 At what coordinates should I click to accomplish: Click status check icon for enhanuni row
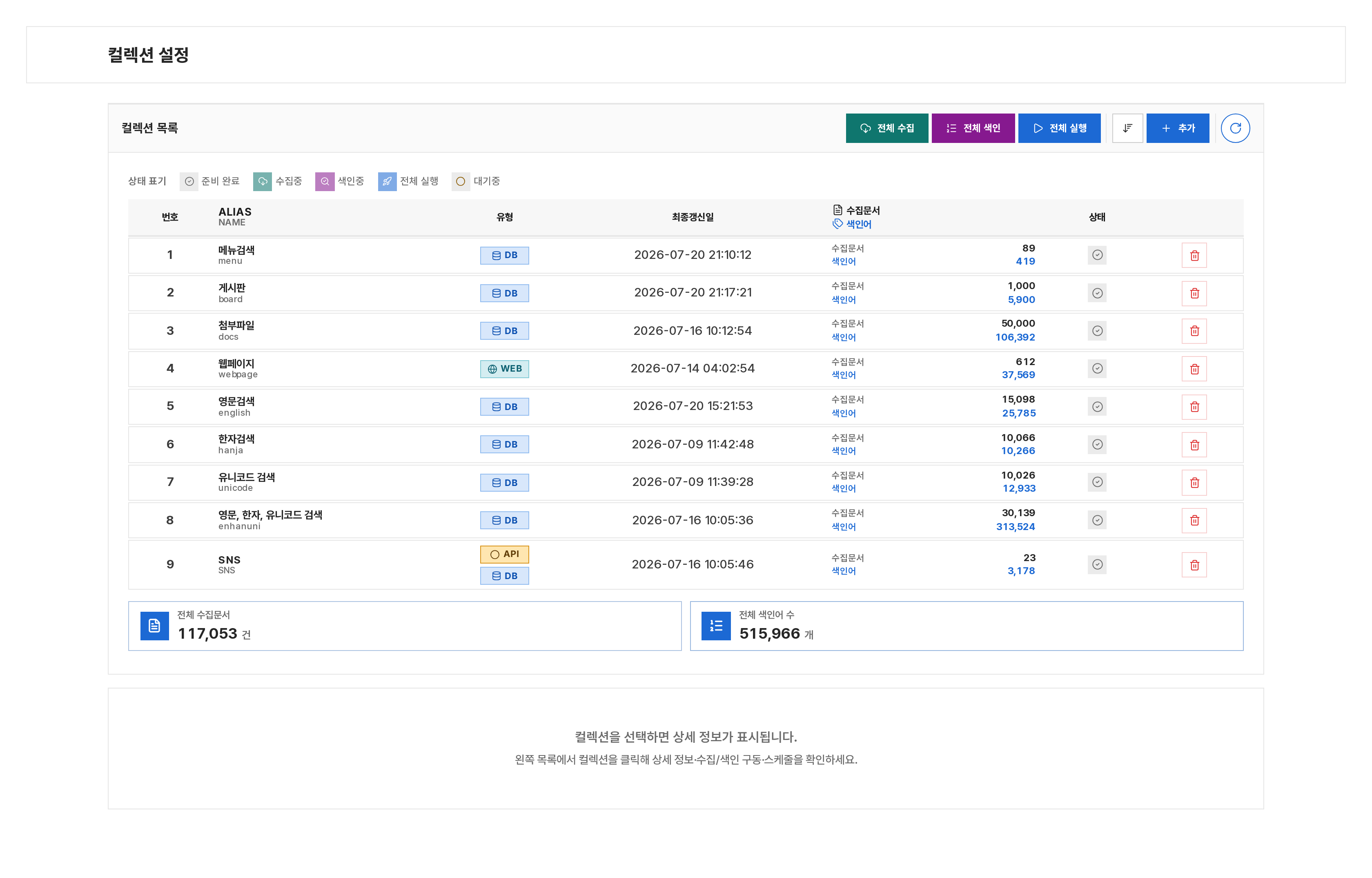coord(1097,520)
